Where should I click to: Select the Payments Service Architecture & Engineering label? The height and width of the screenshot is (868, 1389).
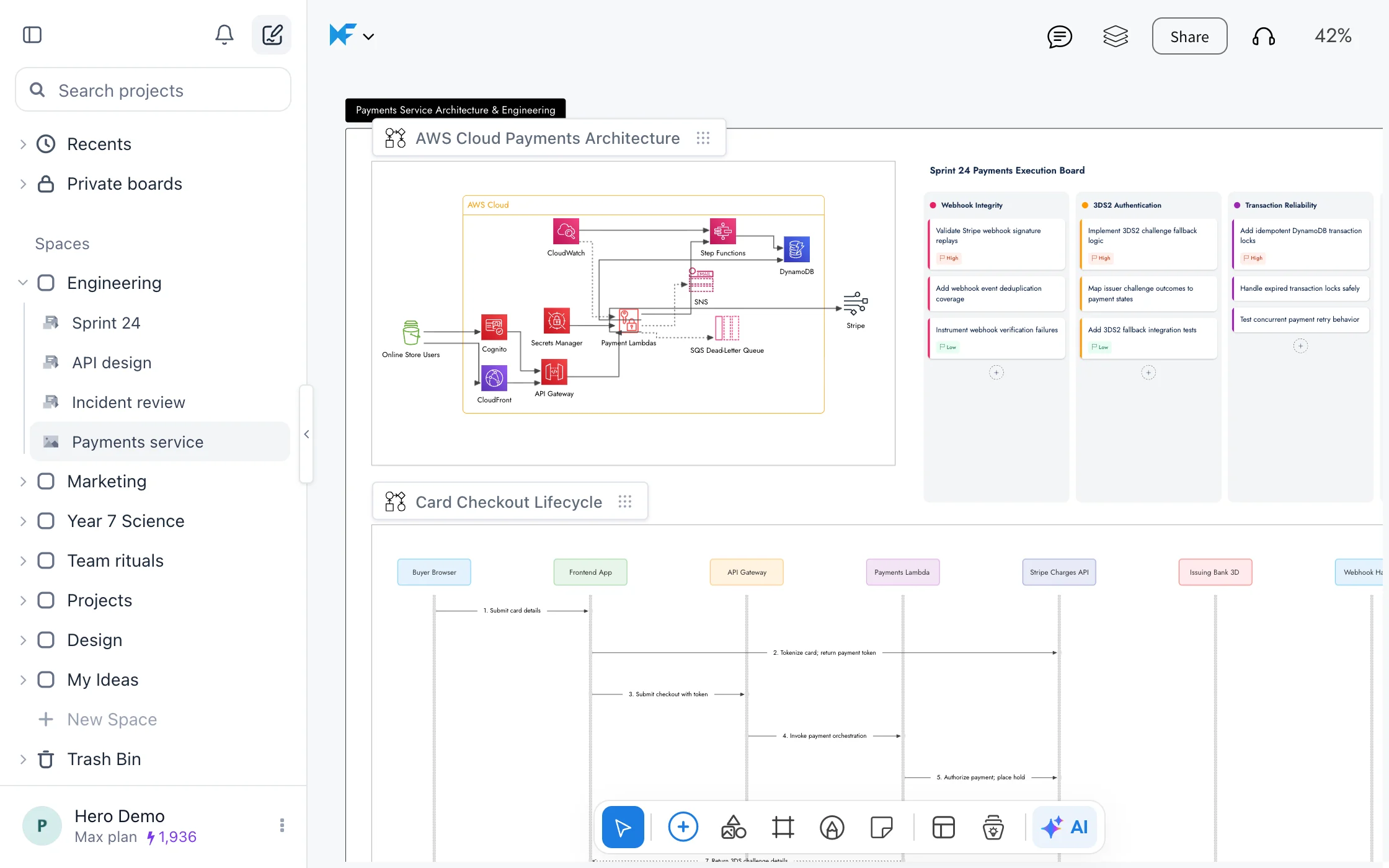(x=455, y=110)
